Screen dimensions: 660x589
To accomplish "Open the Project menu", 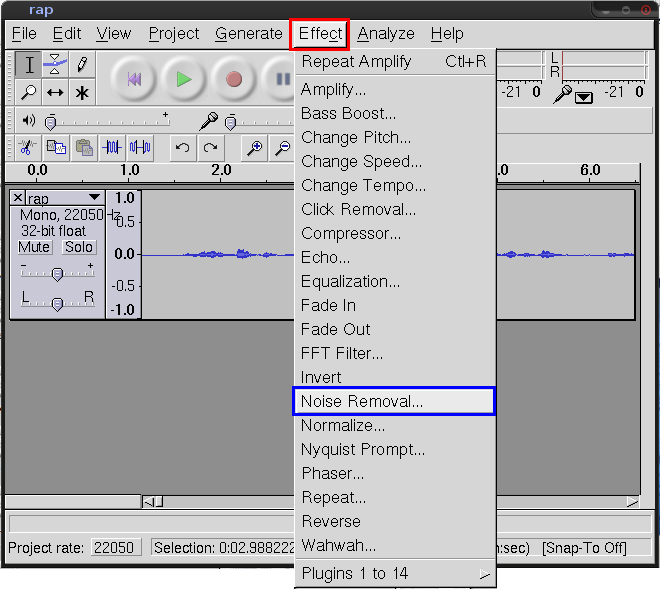I will tap(174, 33).
